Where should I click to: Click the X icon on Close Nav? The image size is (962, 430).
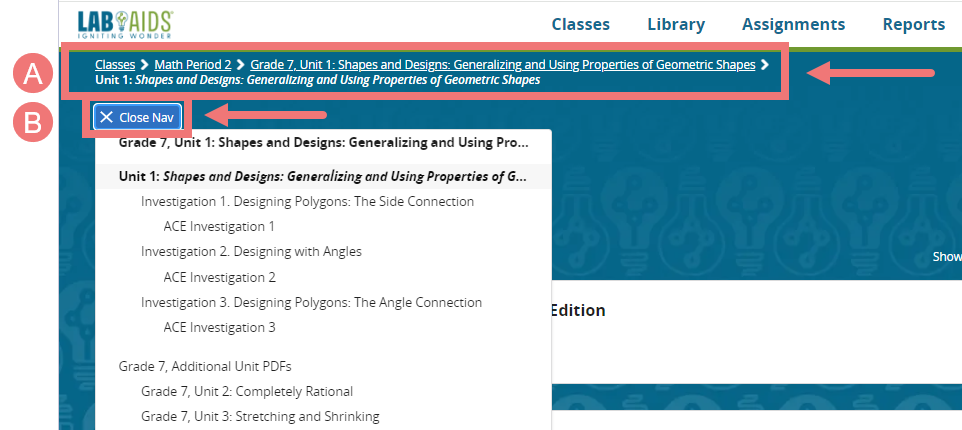pos(106,117)
